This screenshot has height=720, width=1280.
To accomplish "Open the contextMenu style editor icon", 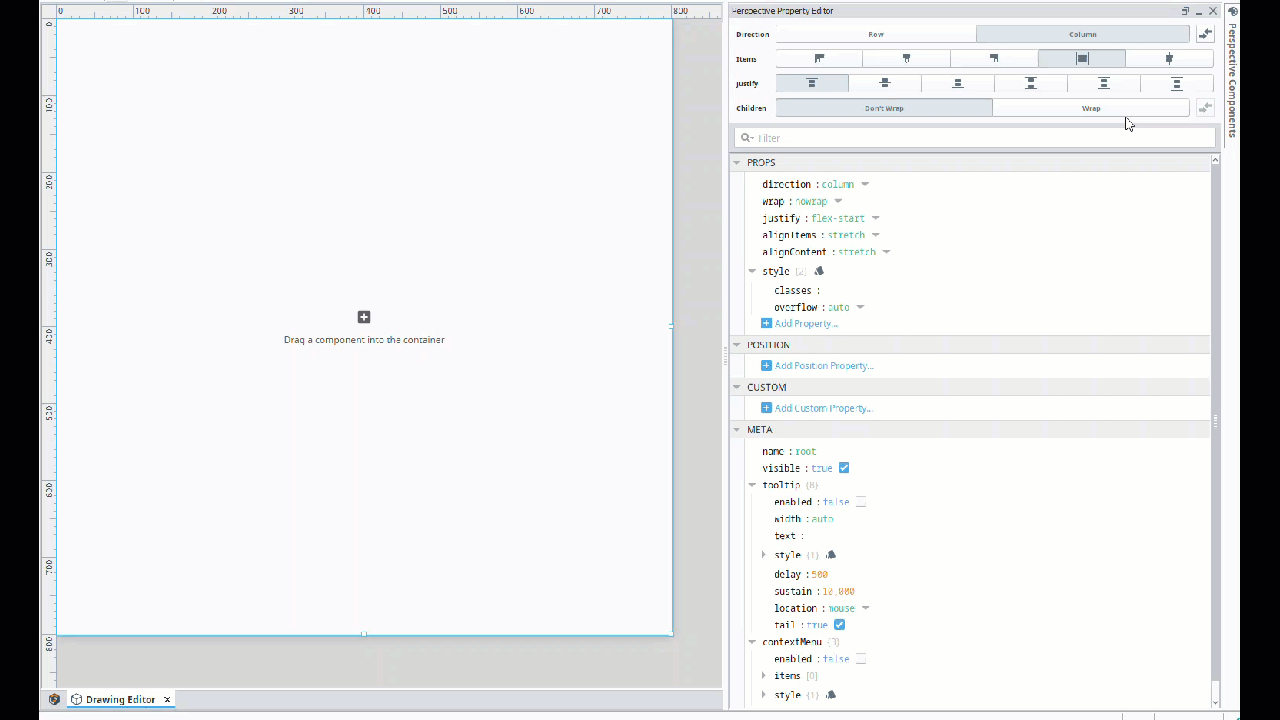I will (830, 695).
